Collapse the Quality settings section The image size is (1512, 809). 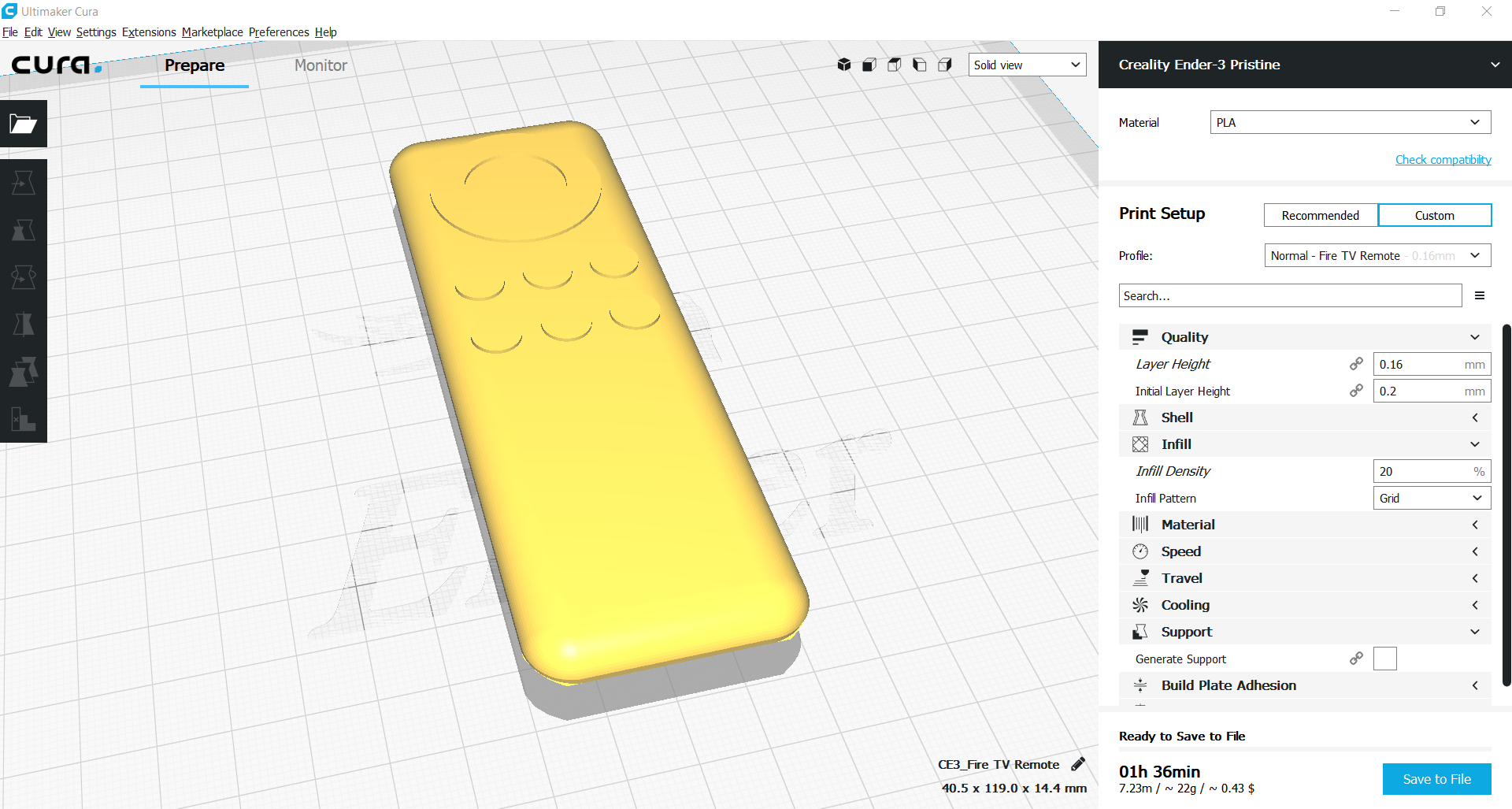pos(1305,337)
